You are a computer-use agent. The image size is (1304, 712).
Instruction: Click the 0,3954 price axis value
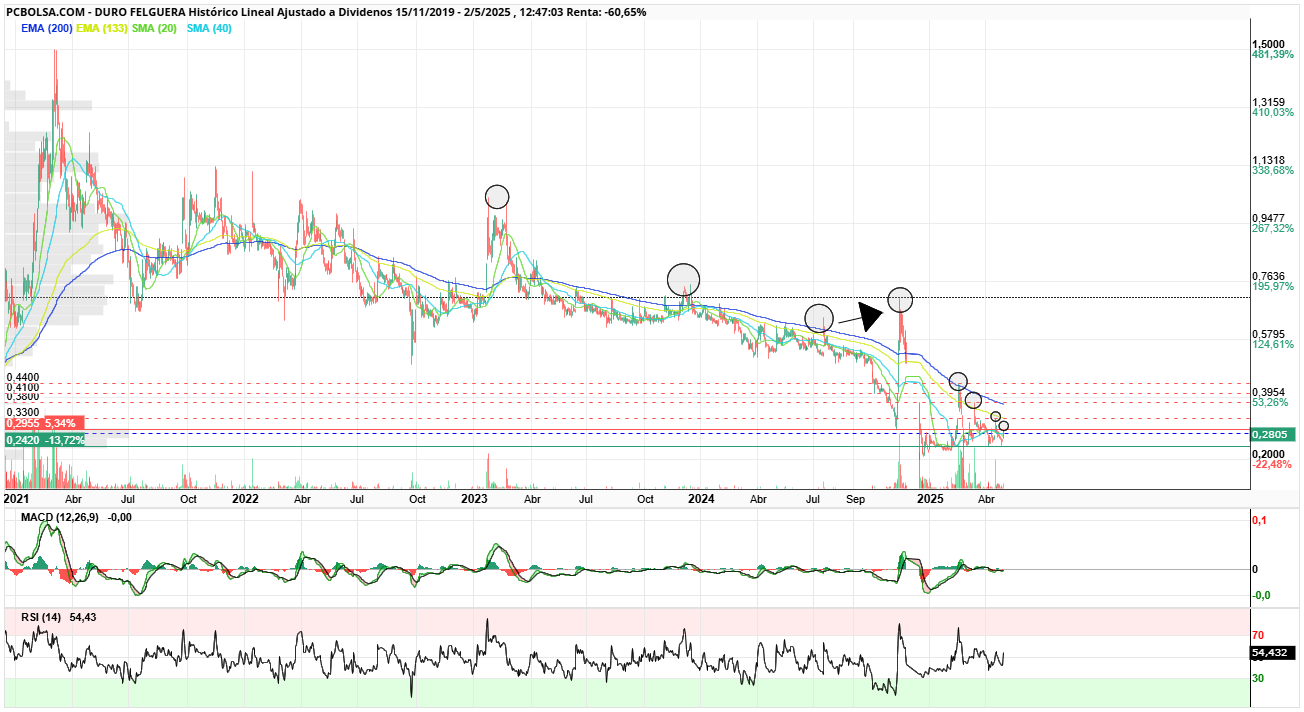1269,392
